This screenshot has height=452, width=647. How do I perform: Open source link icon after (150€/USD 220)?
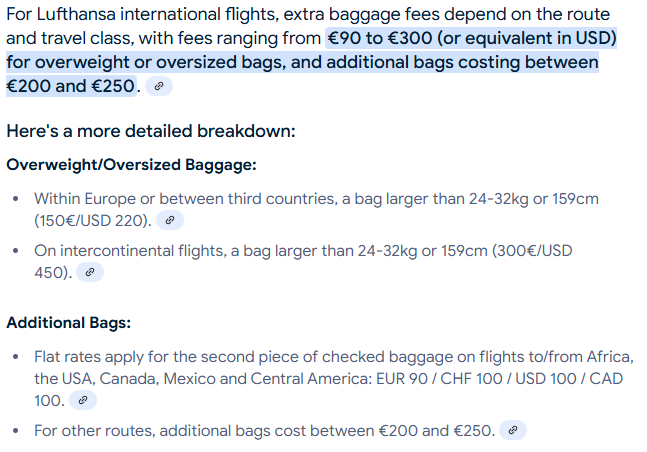(170, 220)
